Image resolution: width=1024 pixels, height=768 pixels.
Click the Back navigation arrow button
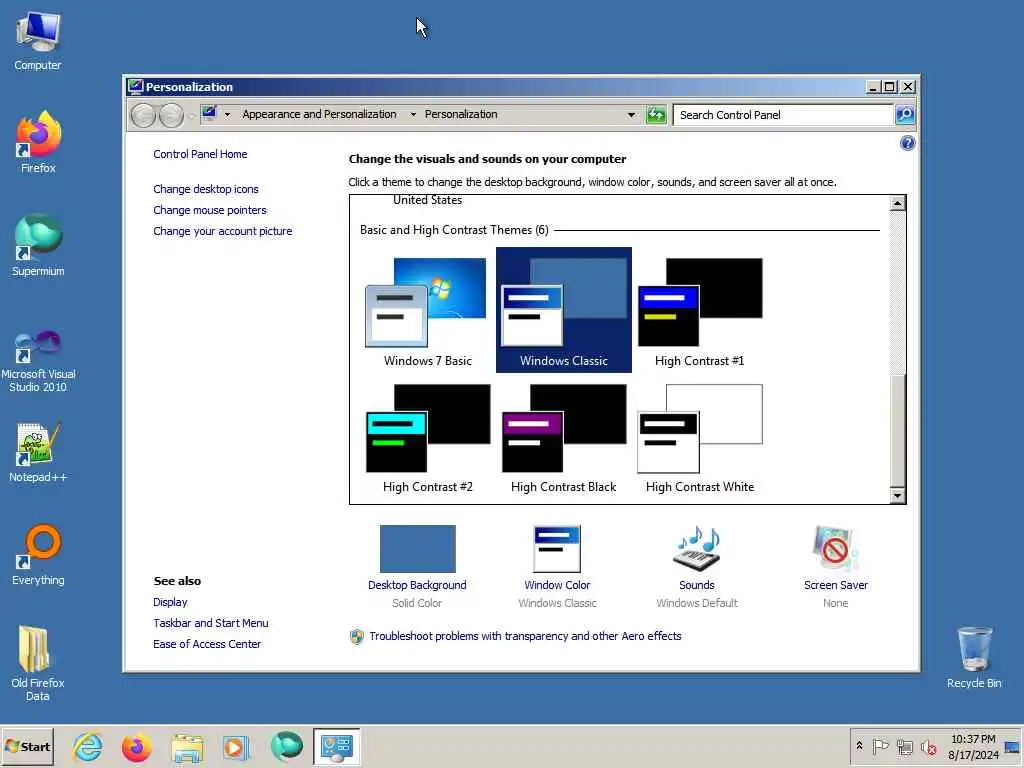(143, 116)
